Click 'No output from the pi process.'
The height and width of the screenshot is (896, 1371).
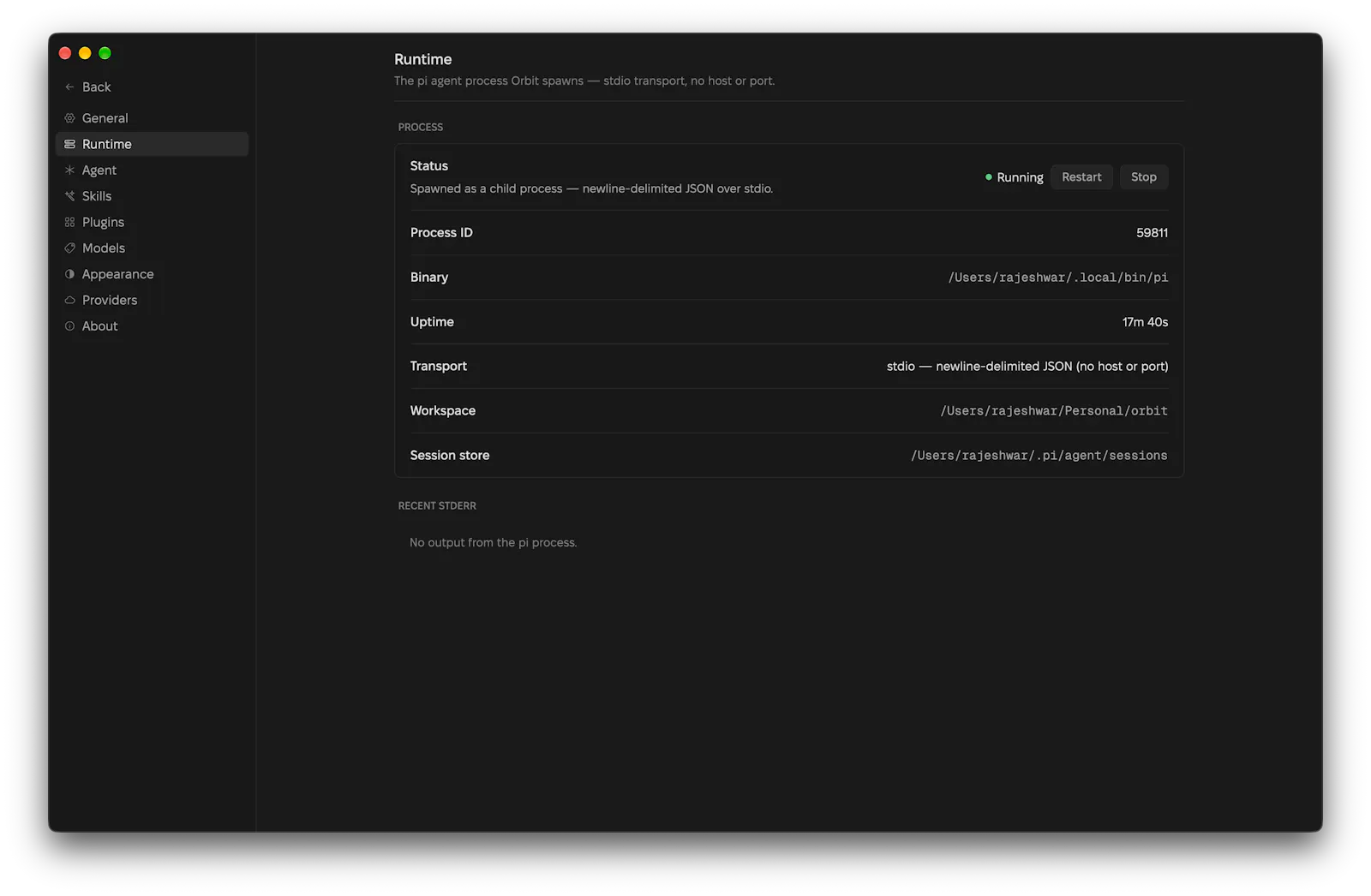[493, 543]
